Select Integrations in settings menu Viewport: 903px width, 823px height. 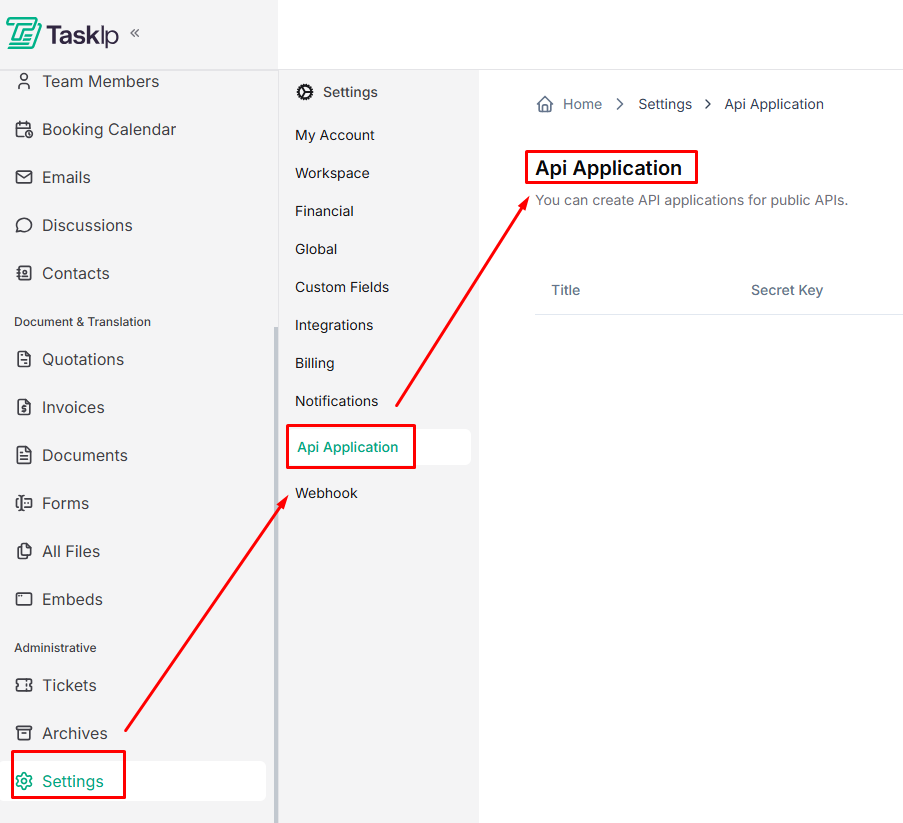pyautogui.click(x=334, y=325)
